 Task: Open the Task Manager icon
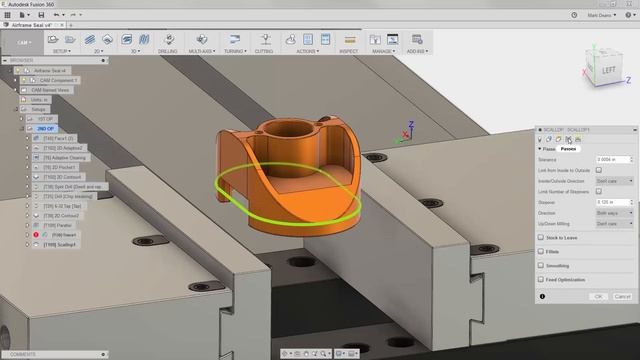393,39
